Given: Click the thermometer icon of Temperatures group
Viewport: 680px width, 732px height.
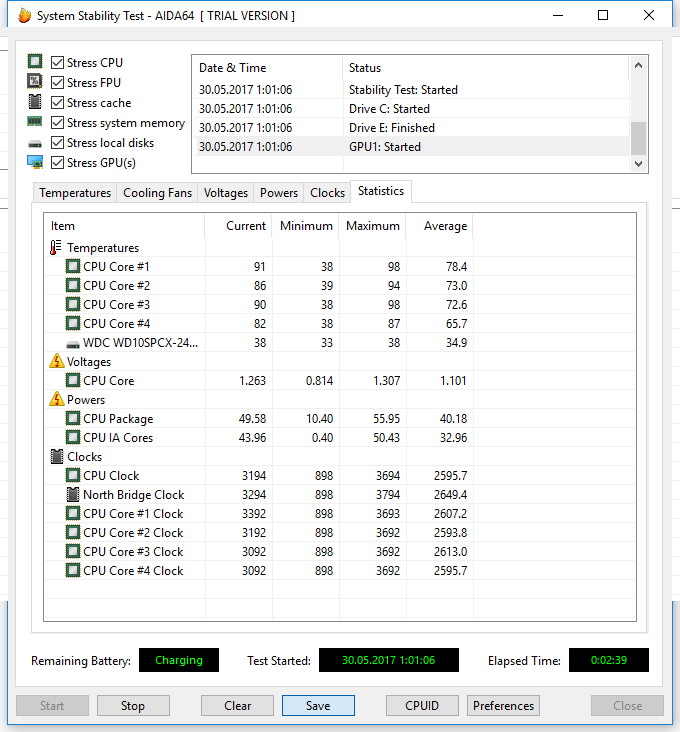Looking at the screenshot, I should click(56, 247).
